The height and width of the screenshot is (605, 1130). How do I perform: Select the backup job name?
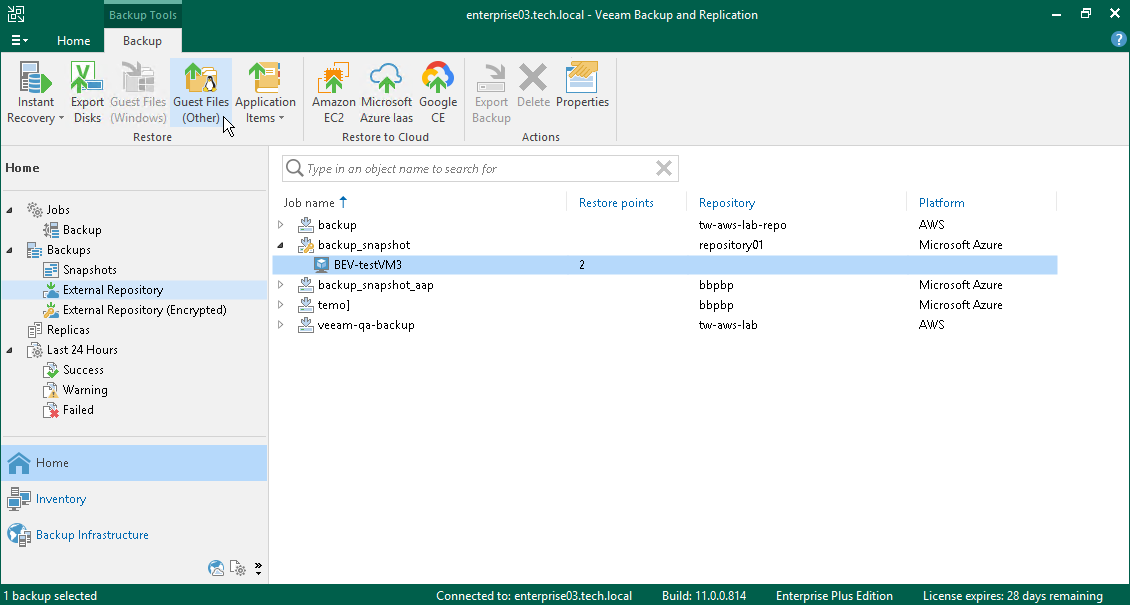337,225
